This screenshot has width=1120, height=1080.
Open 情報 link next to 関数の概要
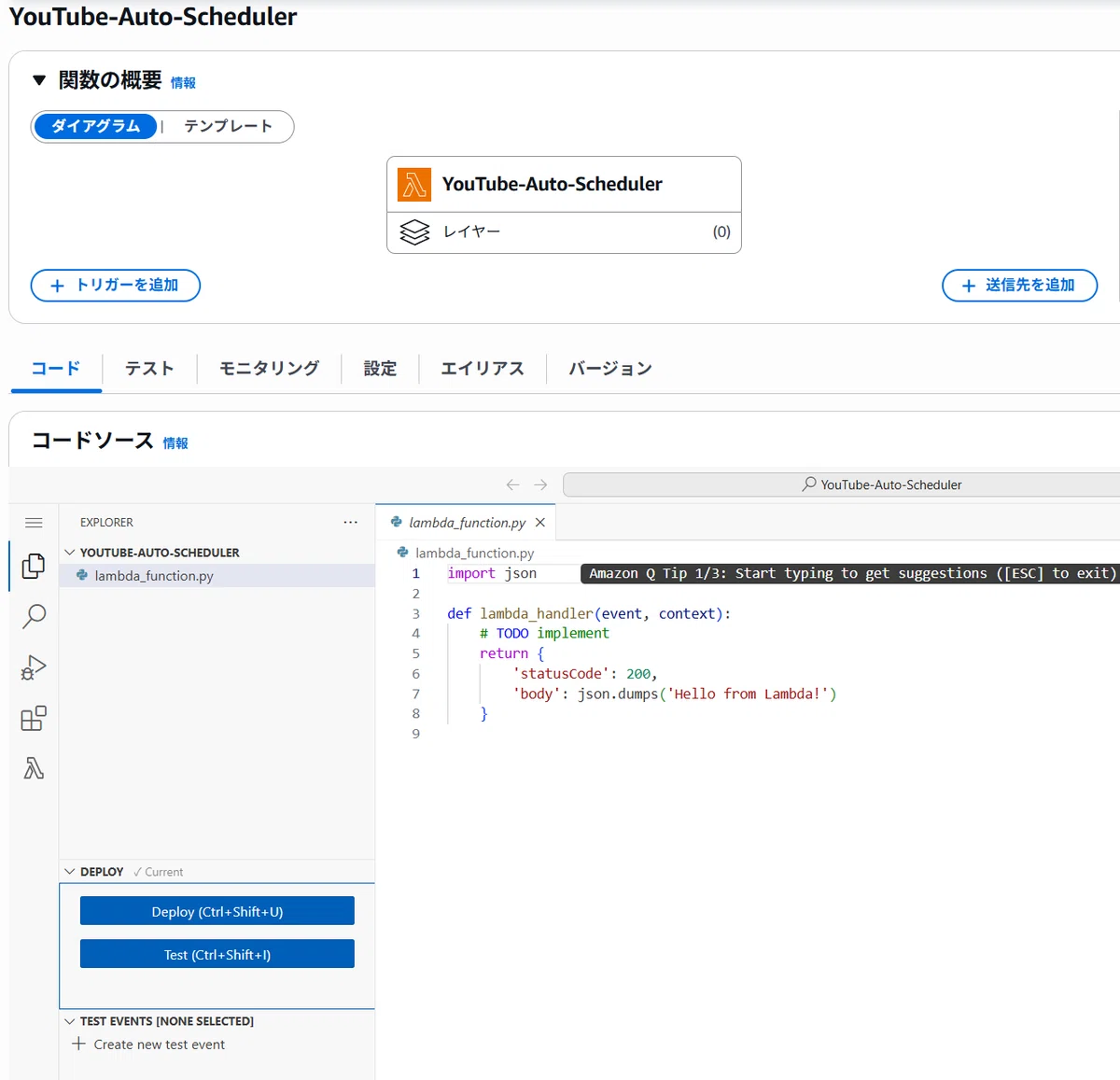click(183, 83)
